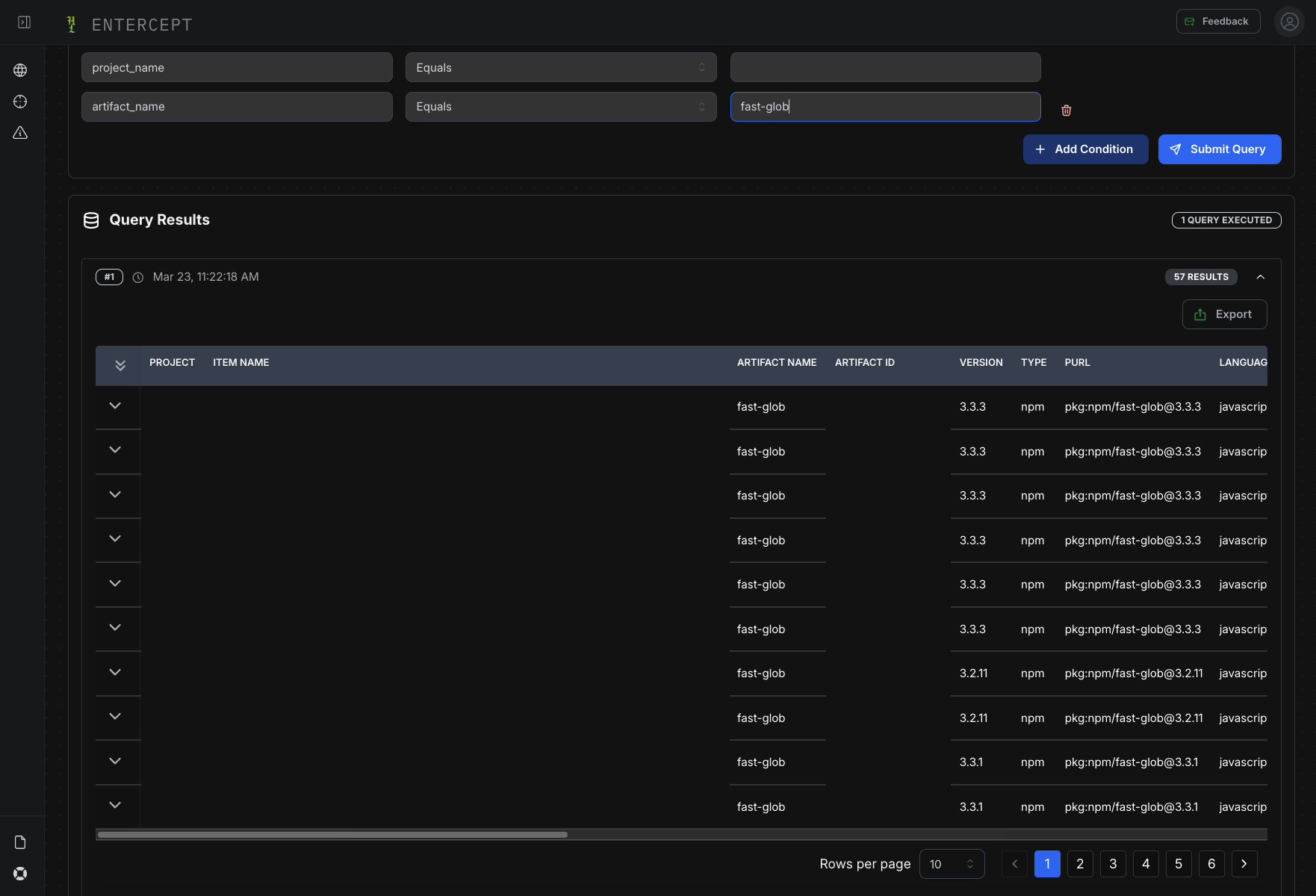Screen dimensions: 1316x896
Task: Click the fast-glob value input field
Action: (x=885, y=107)
